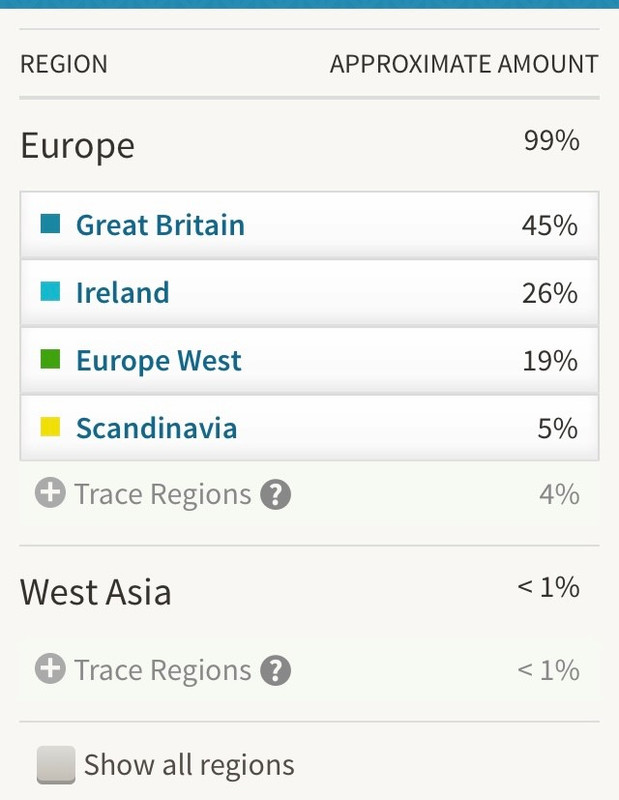
Task: Click the green Europe West color square
Action: 51,359
